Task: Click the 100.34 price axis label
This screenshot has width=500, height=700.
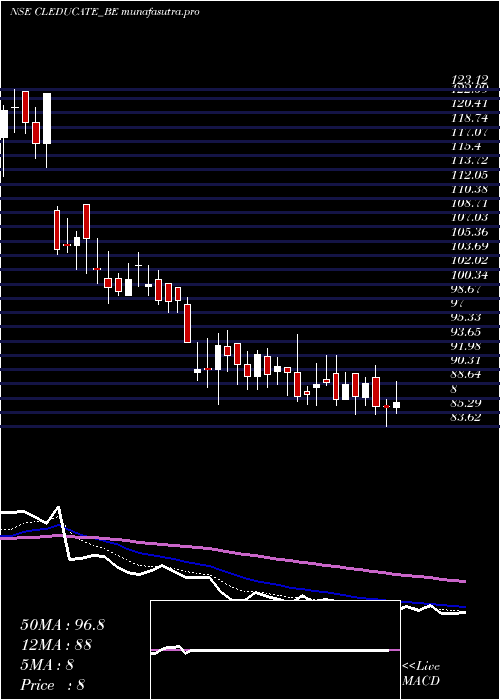Action: tap(469, 275)
